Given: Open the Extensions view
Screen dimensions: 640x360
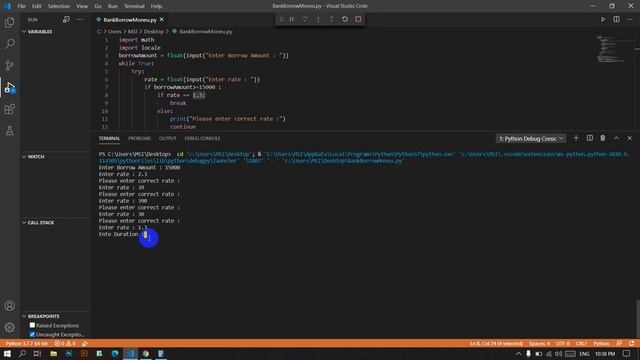Looking at the screenshot, I should click(x=9, y=109).
